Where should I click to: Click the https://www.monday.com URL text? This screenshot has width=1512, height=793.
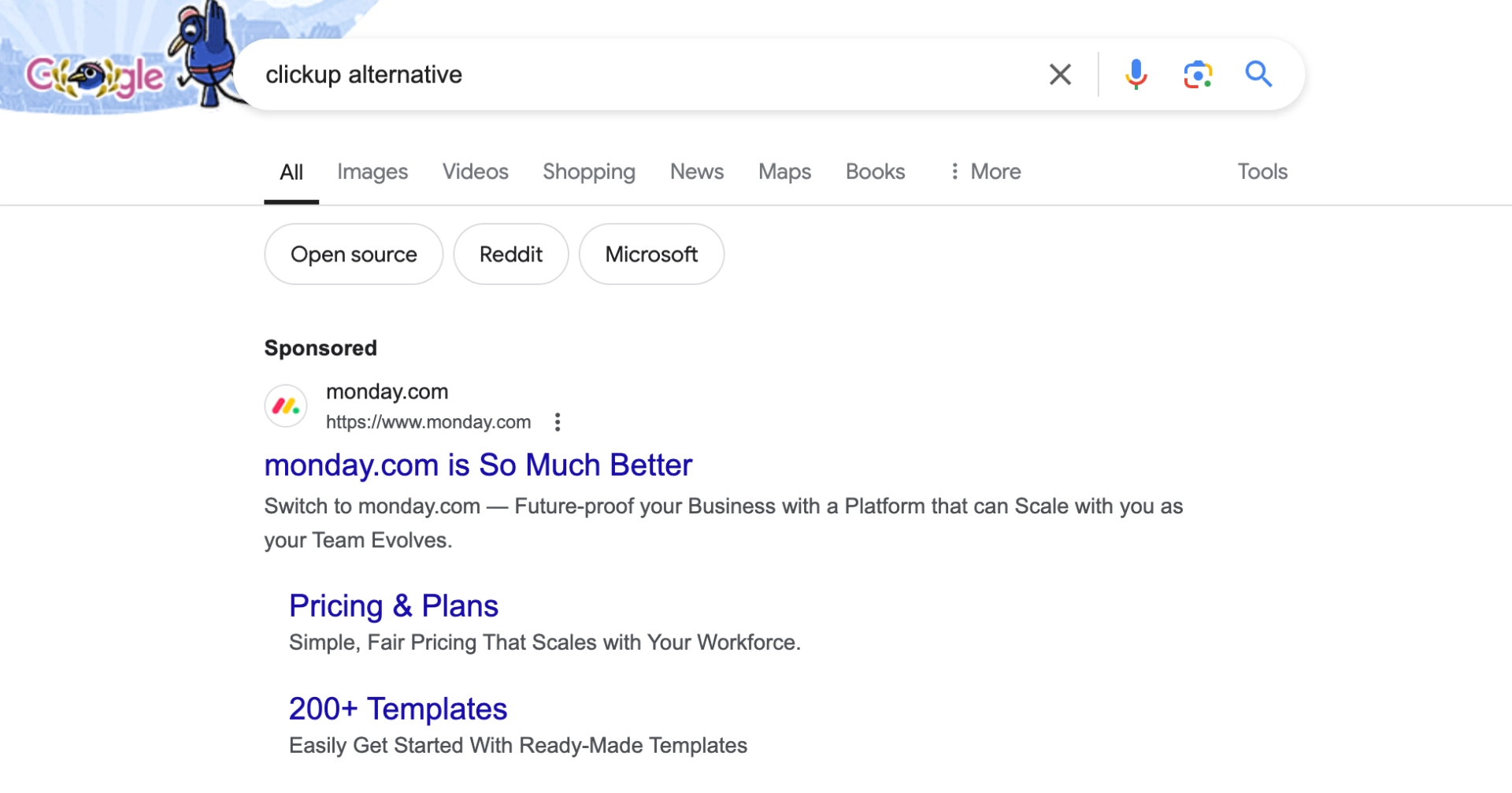pyautogui.click(x=428, y=422)
